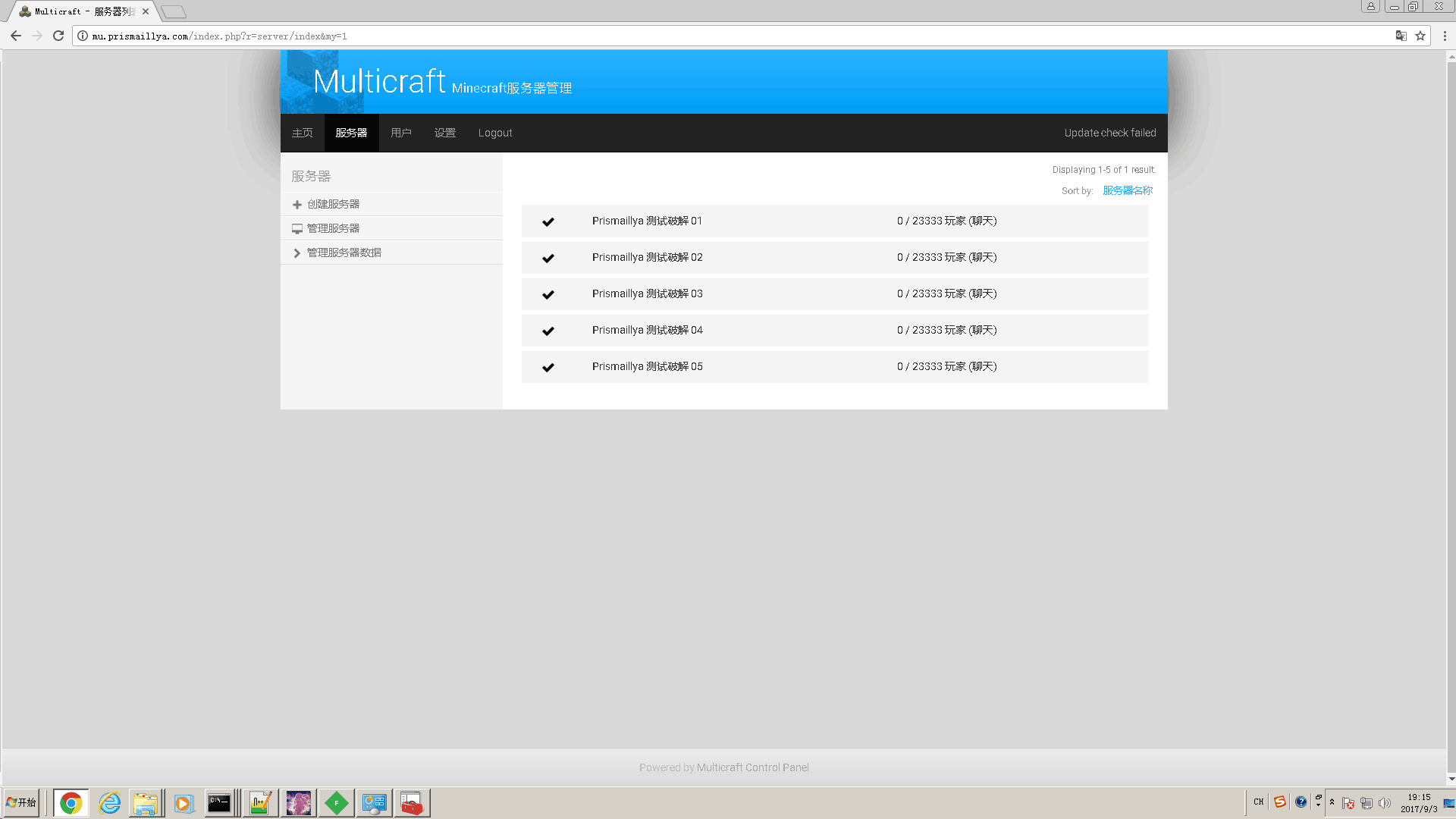Reload the page with refresh icon

(x=58, y=36)
